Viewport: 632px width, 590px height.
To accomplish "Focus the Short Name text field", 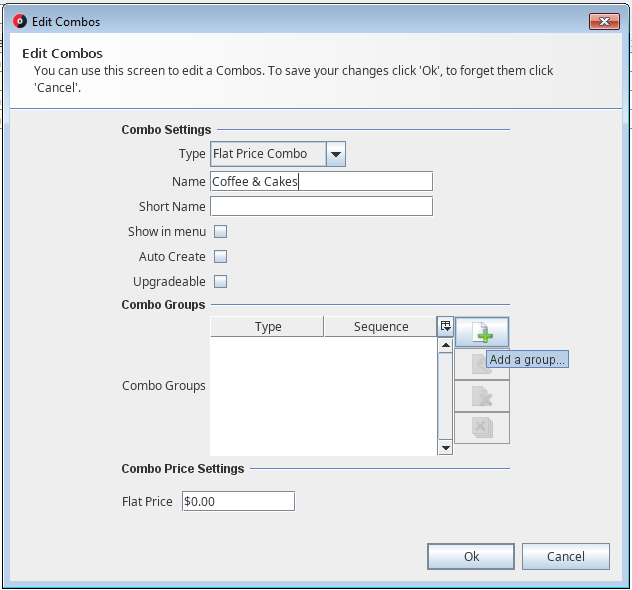I will 321,206.
